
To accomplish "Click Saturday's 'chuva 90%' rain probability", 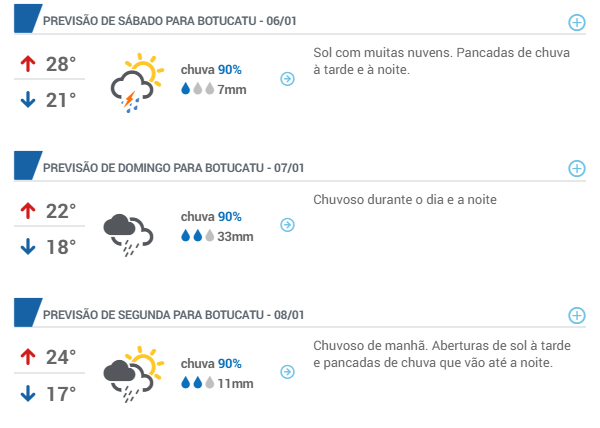I will pyautogui.click(x=211, y=70).
